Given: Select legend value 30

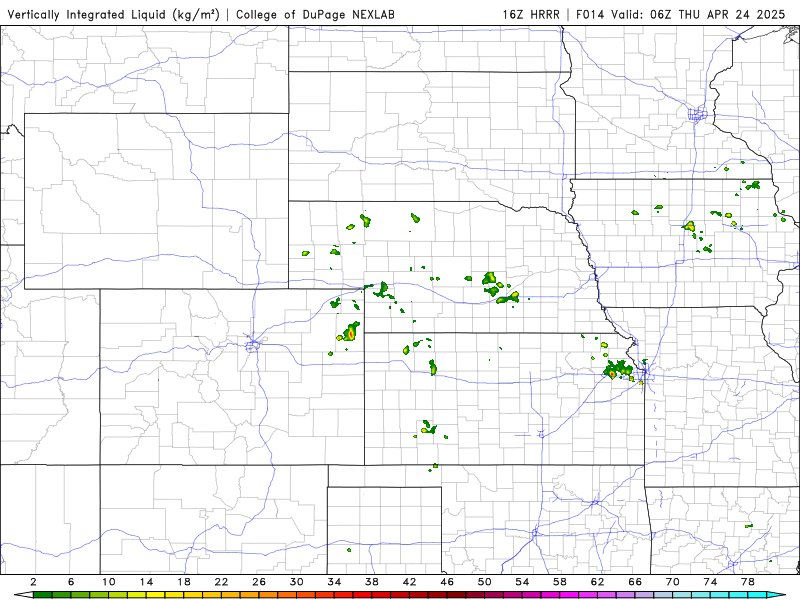Looking at the screenshot, I should pyautogui.click(x=297, y=582).
